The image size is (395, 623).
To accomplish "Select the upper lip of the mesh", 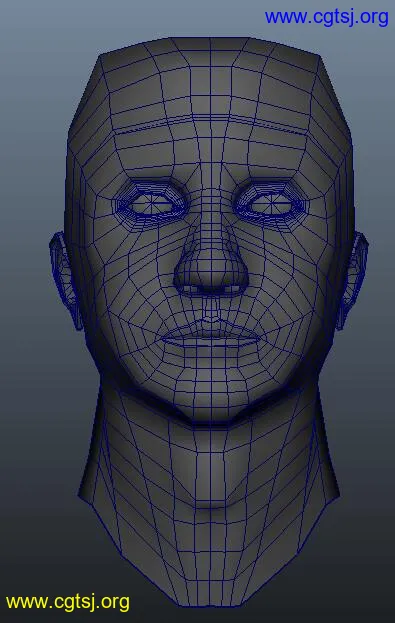I will point(211,332).
